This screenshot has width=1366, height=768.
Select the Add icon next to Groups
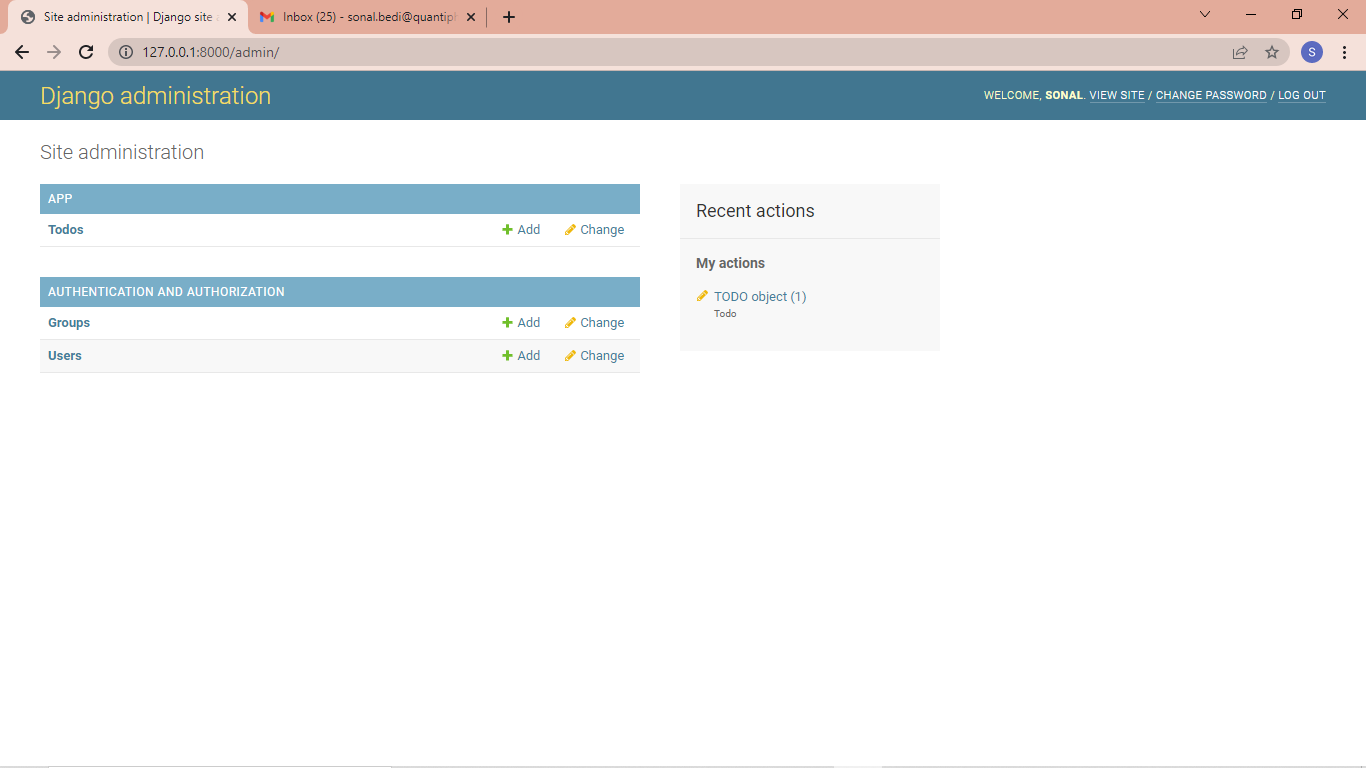coord(505,322)
